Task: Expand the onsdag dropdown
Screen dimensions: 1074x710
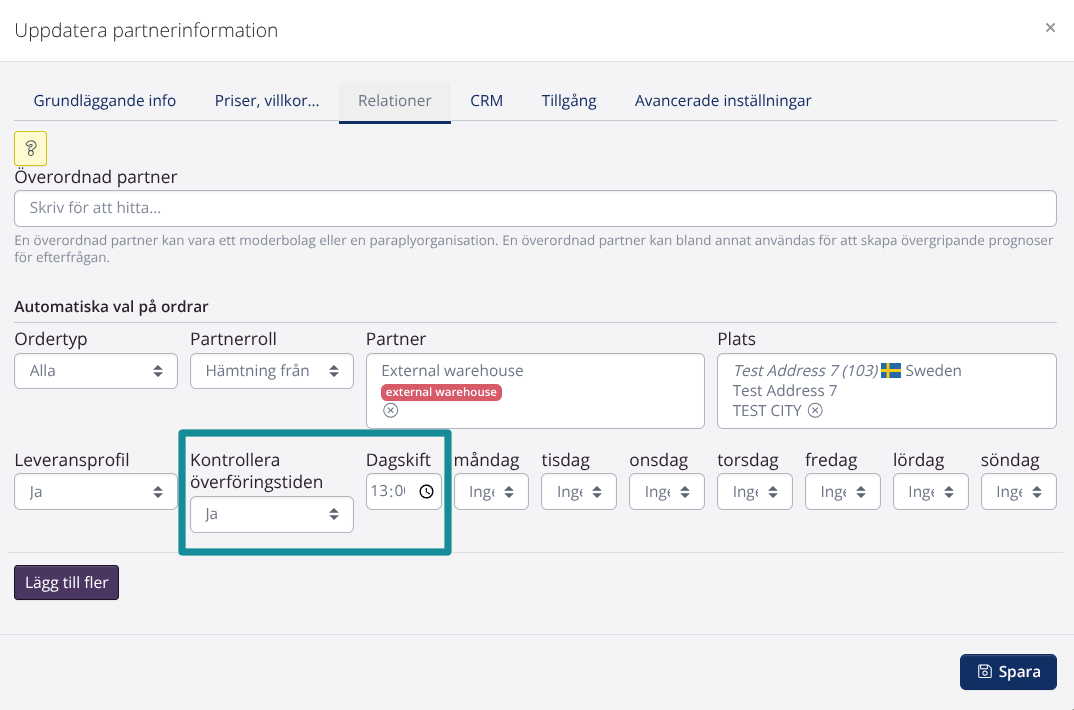Action: [x=666, y=492]
